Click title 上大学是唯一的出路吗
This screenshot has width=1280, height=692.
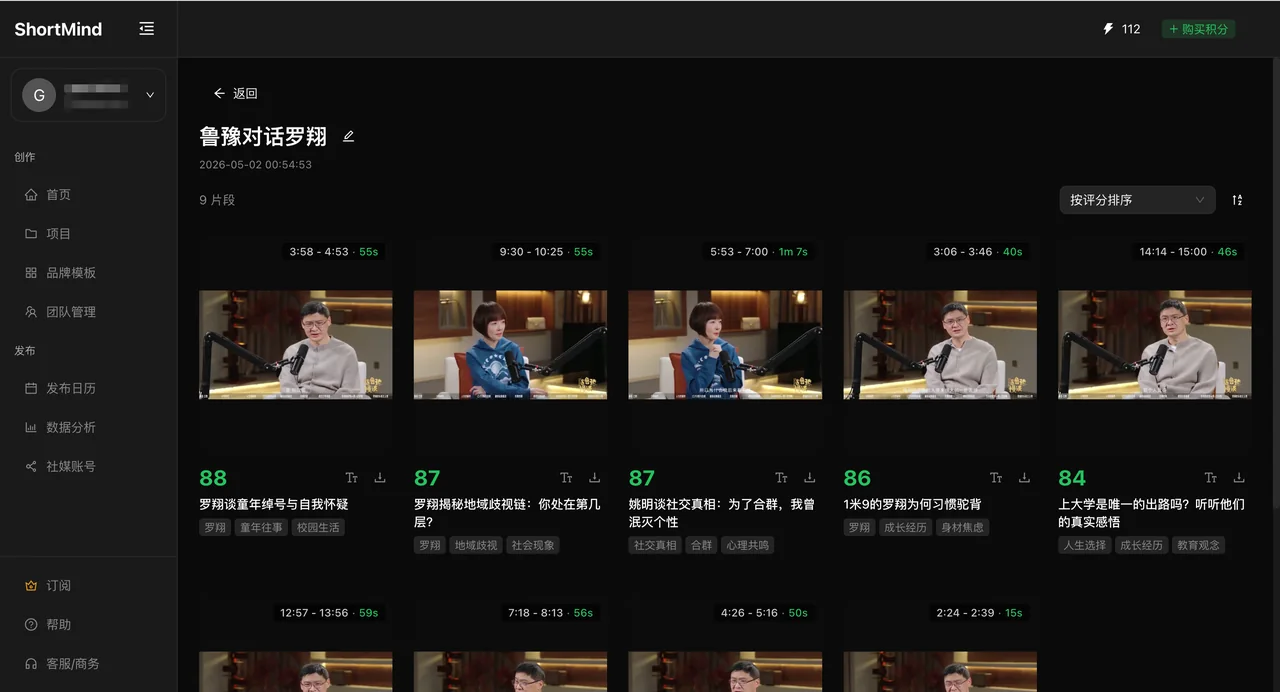pos(1151,513)
